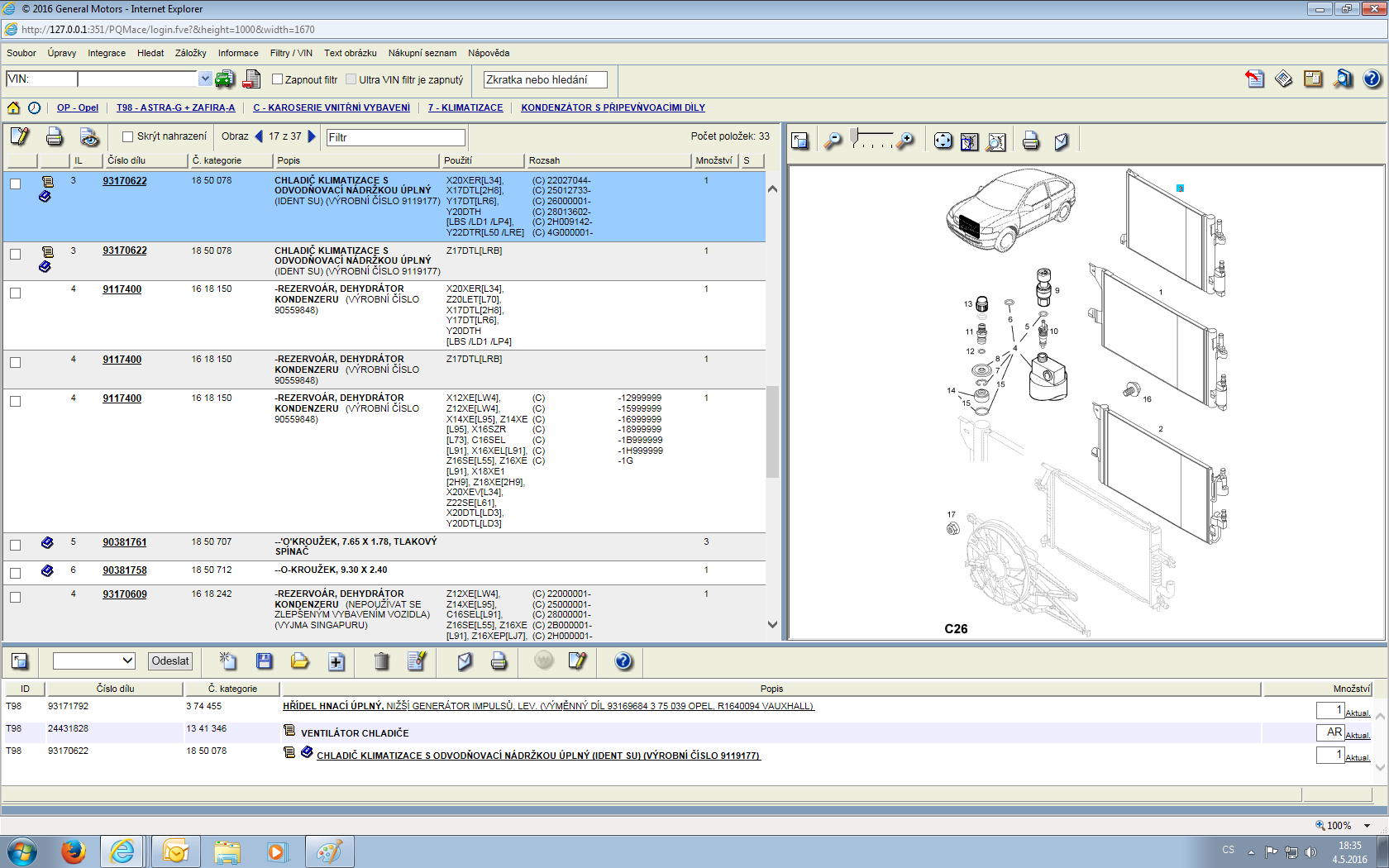The height and width of the screenshot is (868, 1389).
Task: Click the zoom in magnifier above diagram
Action: pos(906,141)
